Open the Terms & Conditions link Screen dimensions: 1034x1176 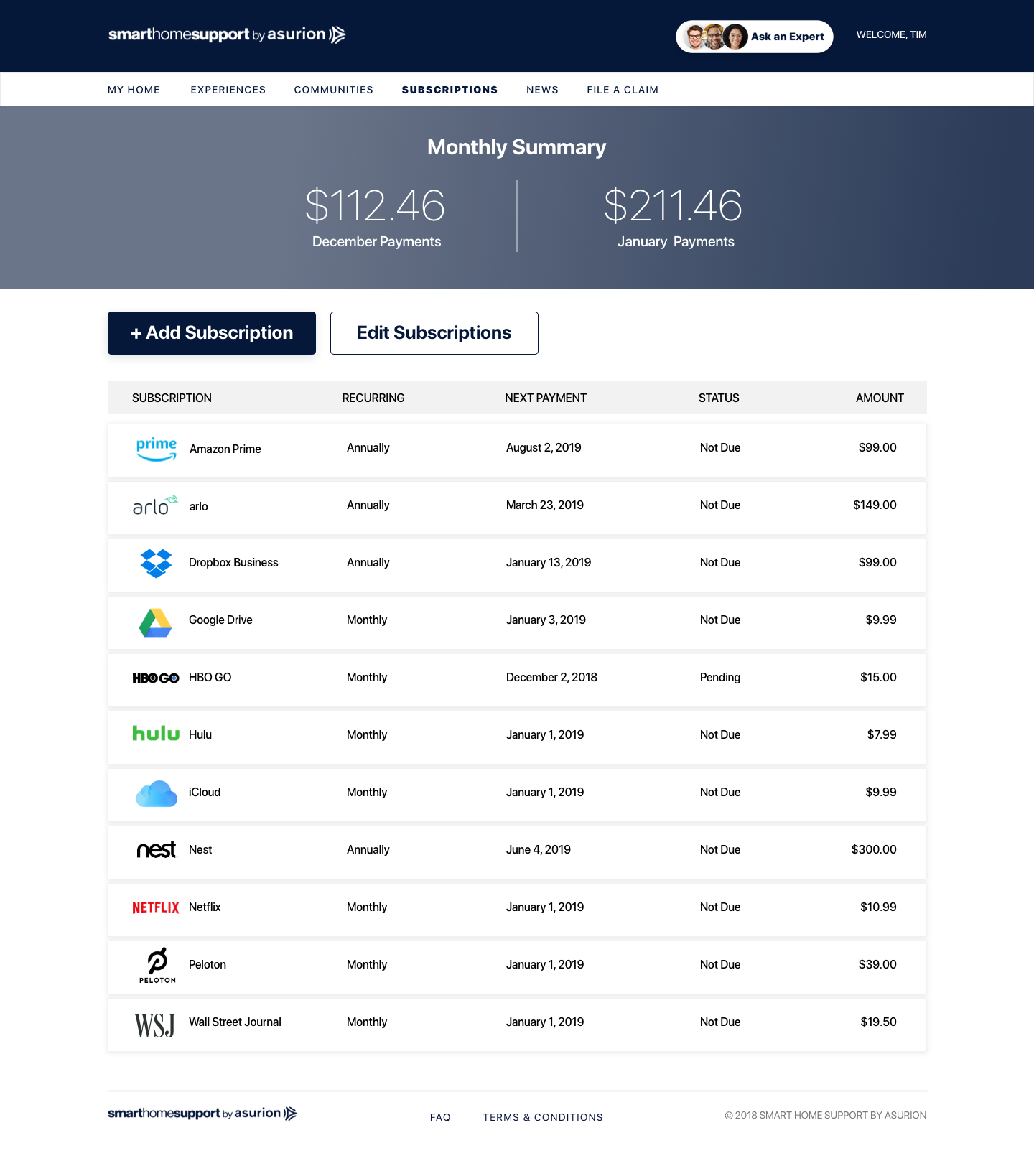pos(543,1117)
